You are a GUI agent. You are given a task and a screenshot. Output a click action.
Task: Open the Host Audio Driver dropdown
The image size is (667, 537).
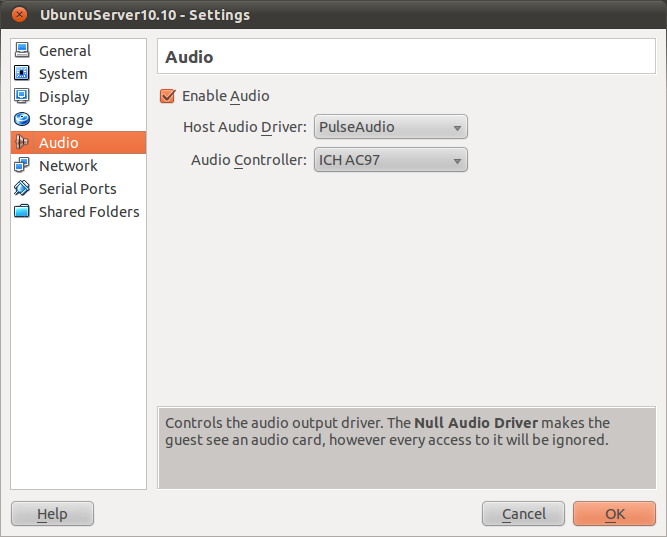pos(390,127)
